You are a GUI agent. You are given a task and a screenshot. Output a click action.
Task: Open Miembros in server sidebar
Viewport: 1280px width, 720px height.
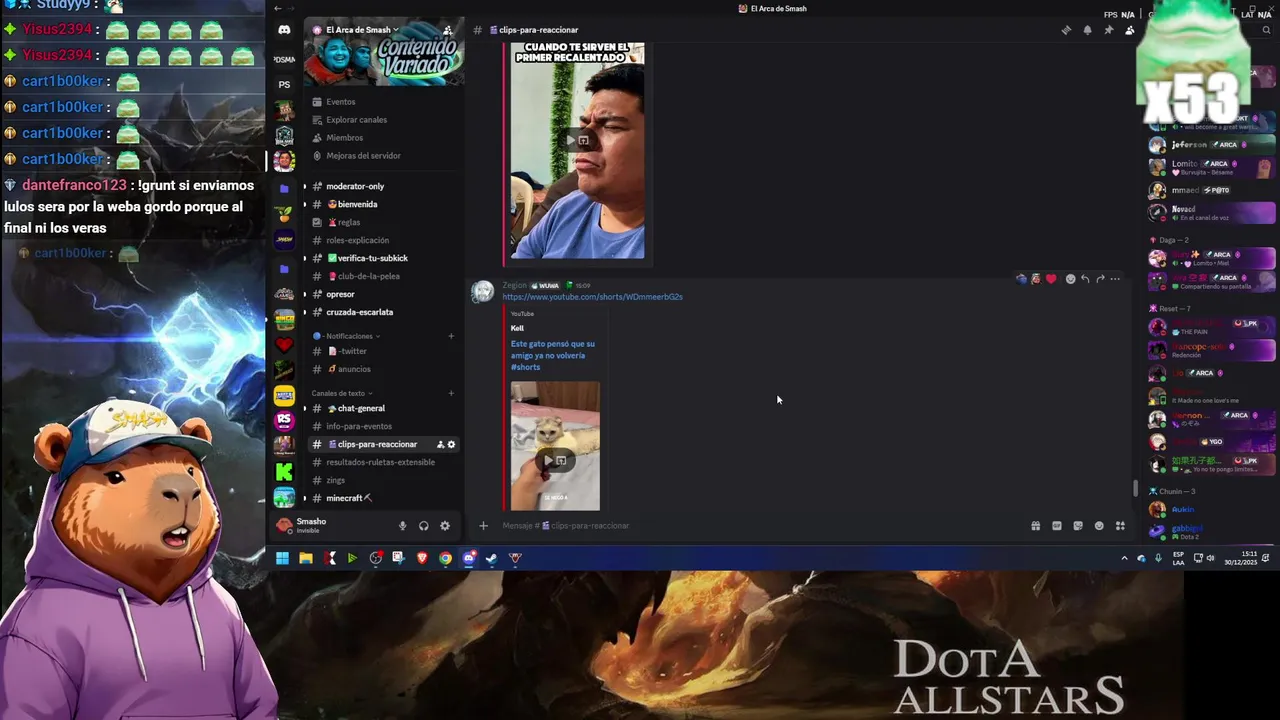coord(383,138)
